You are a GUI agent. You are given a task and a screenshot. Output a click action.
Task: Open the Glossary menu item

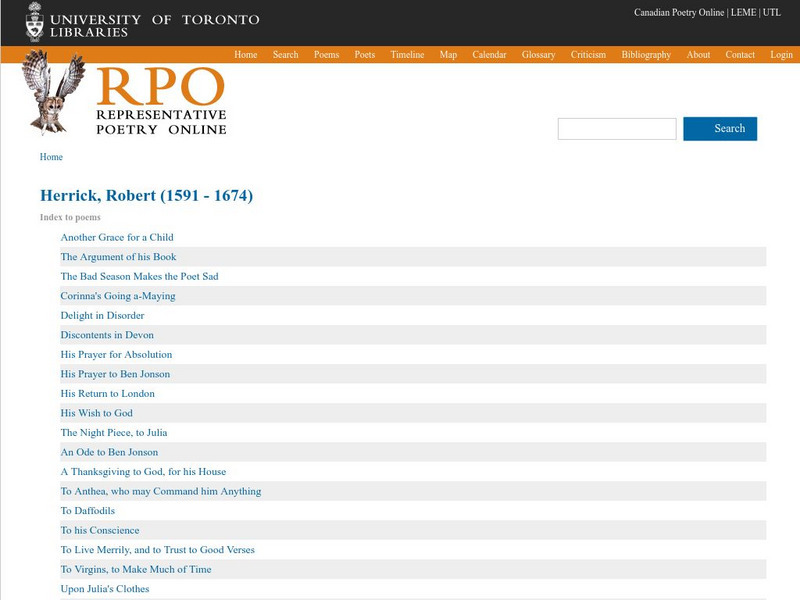point(538,55)
